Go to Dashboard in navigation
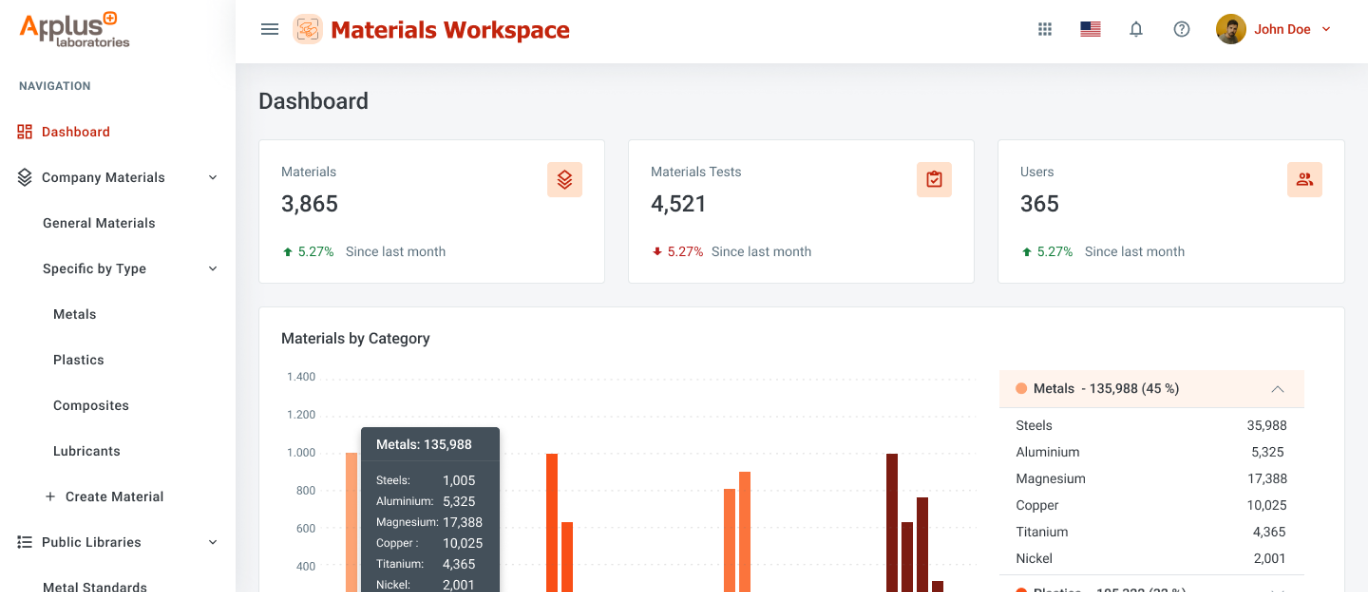 (x=75, y=132)
